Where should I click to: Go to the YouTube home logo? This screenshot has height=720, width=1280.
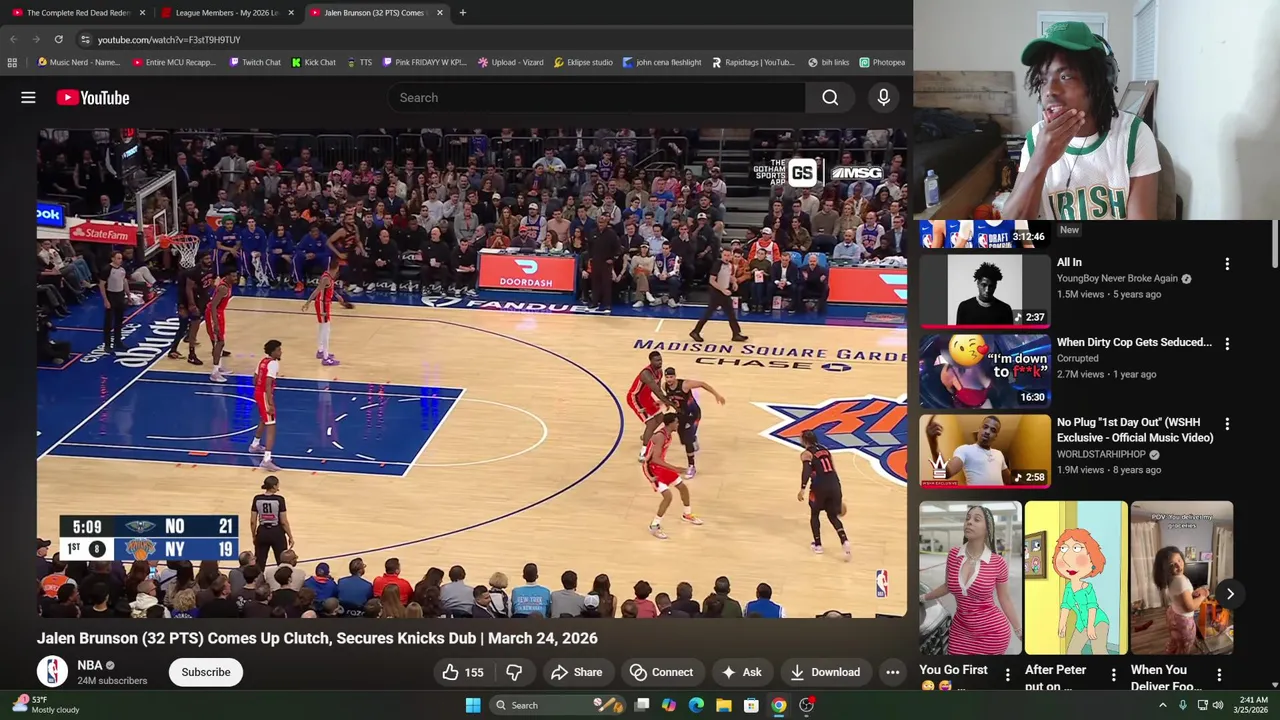pos(93,97)
